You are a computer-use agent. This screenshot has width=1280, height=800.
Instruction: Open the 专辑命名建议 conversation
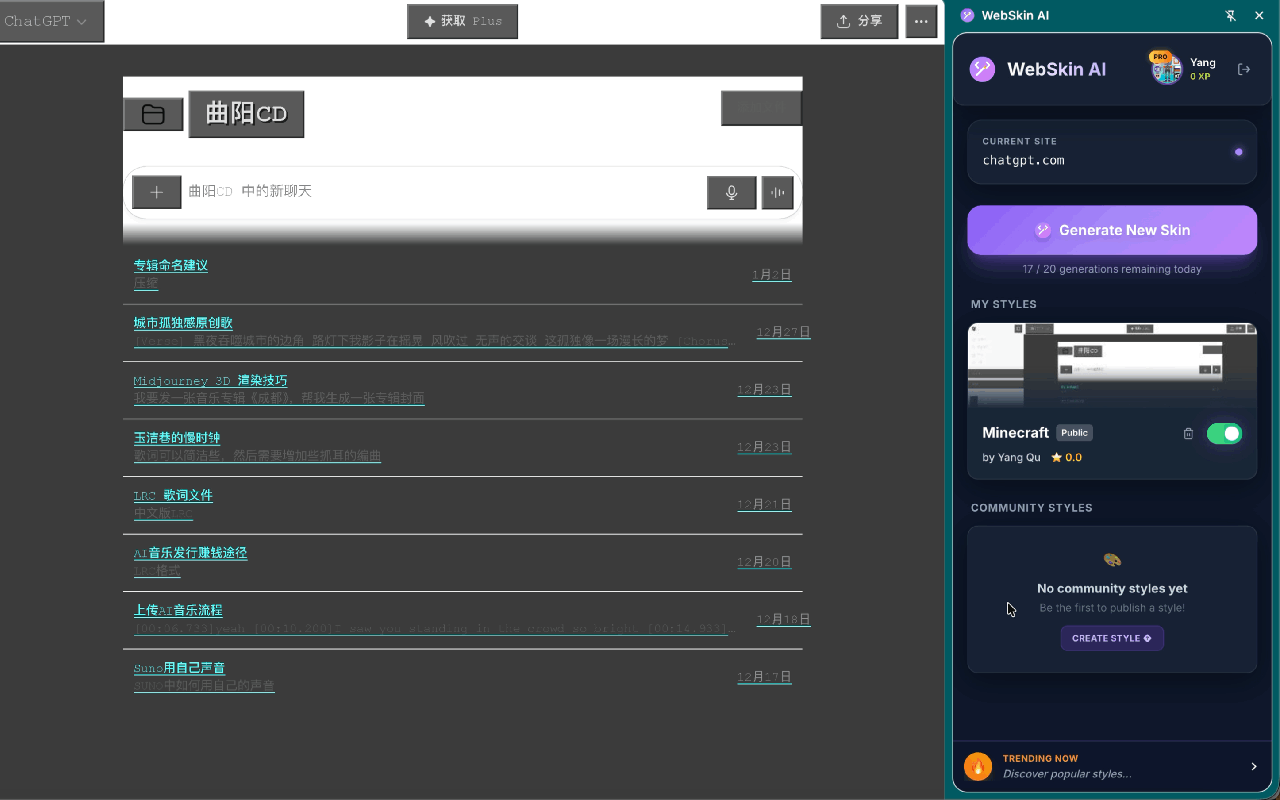tap(170, 265)
